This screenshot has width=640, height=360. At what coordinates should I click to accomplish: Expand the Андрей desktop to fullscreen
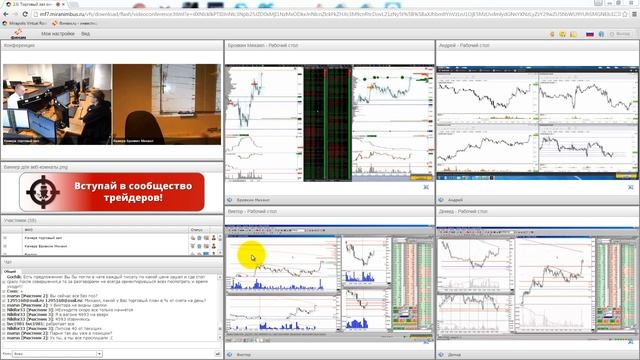[x=631, y=187]
